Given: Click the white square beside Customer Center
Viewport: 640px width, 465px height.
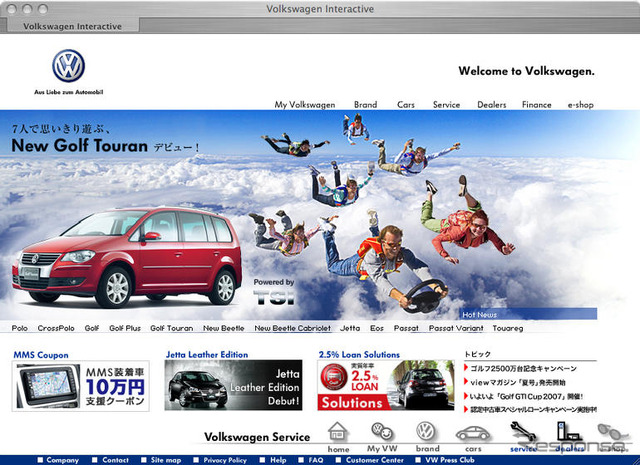Looking at the screenshot, I should coord(338,460).
